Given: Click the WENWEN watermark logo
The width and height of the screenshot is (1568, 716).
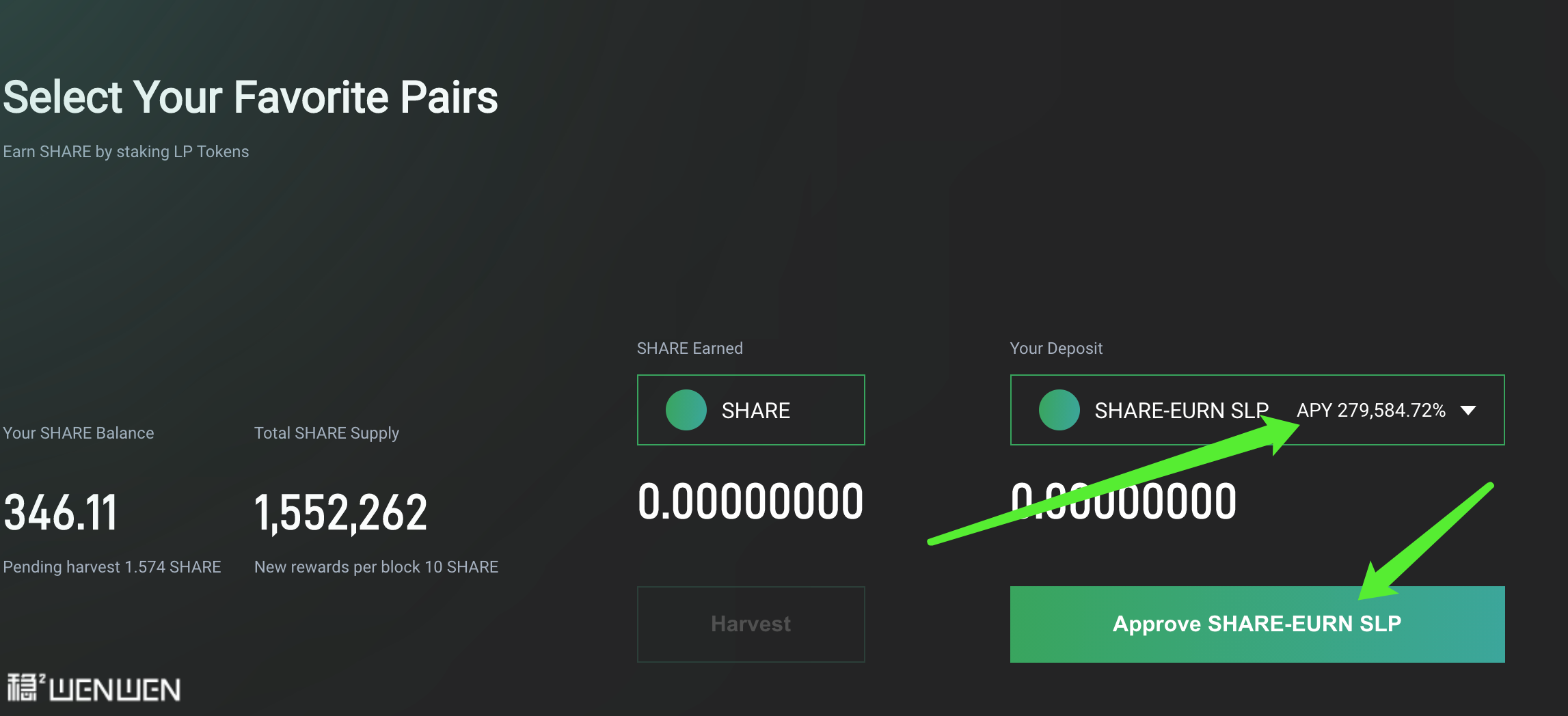Looking at the screenshot, I should (94, 689).
